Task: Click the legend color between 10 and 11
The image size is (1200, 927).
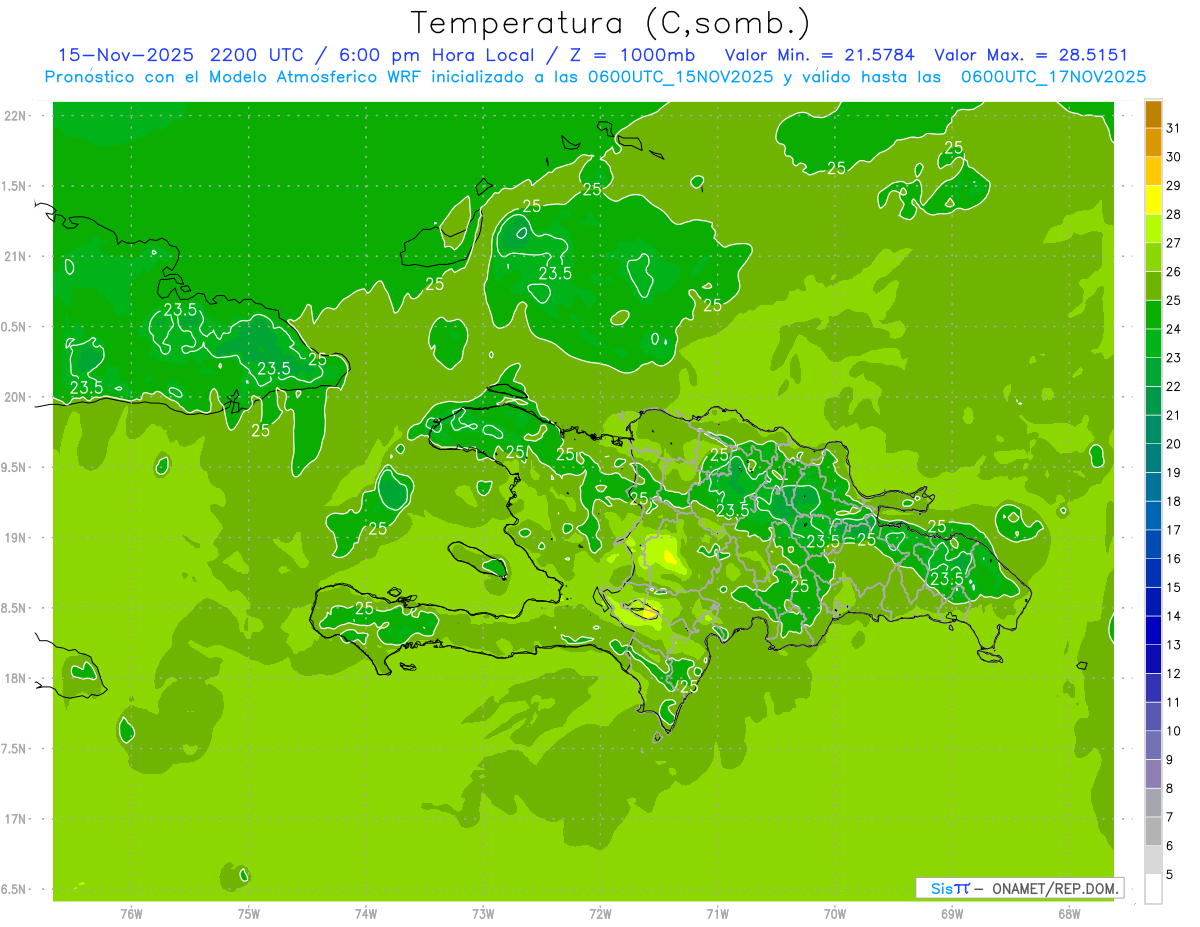Action: coord(1153,717)
